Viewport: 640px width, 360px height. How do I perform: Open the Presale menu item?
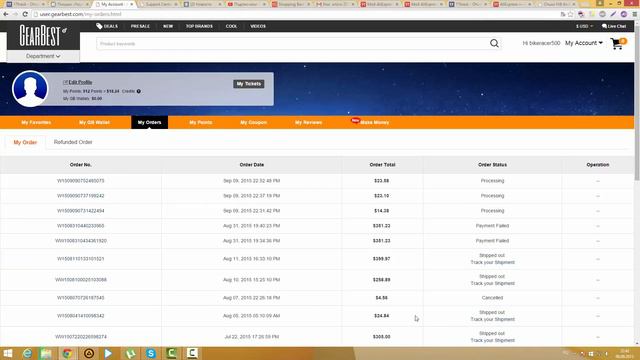click(140, 26)
